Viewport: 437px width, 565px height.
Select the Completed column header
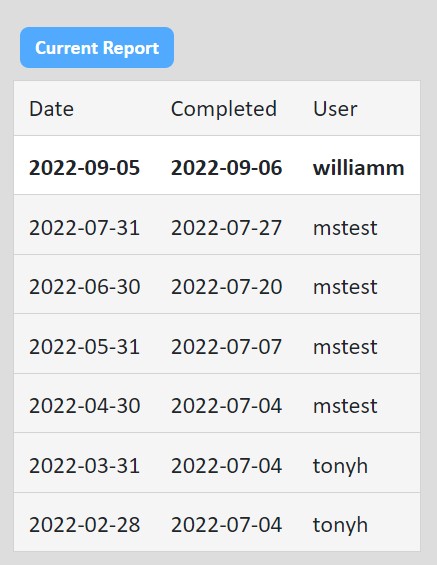tap(224, 109)
